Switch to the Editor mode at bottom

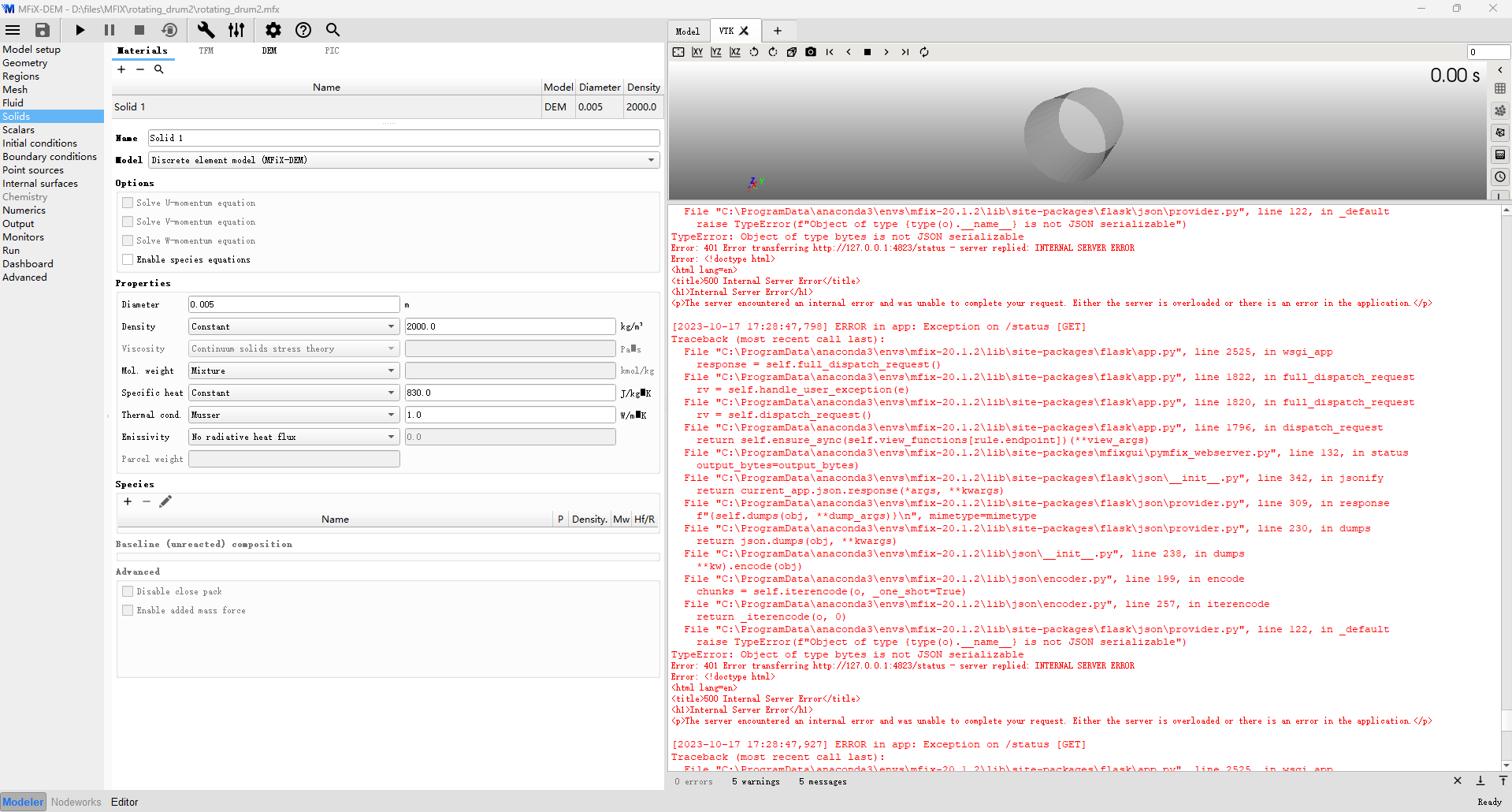(124, 802)
